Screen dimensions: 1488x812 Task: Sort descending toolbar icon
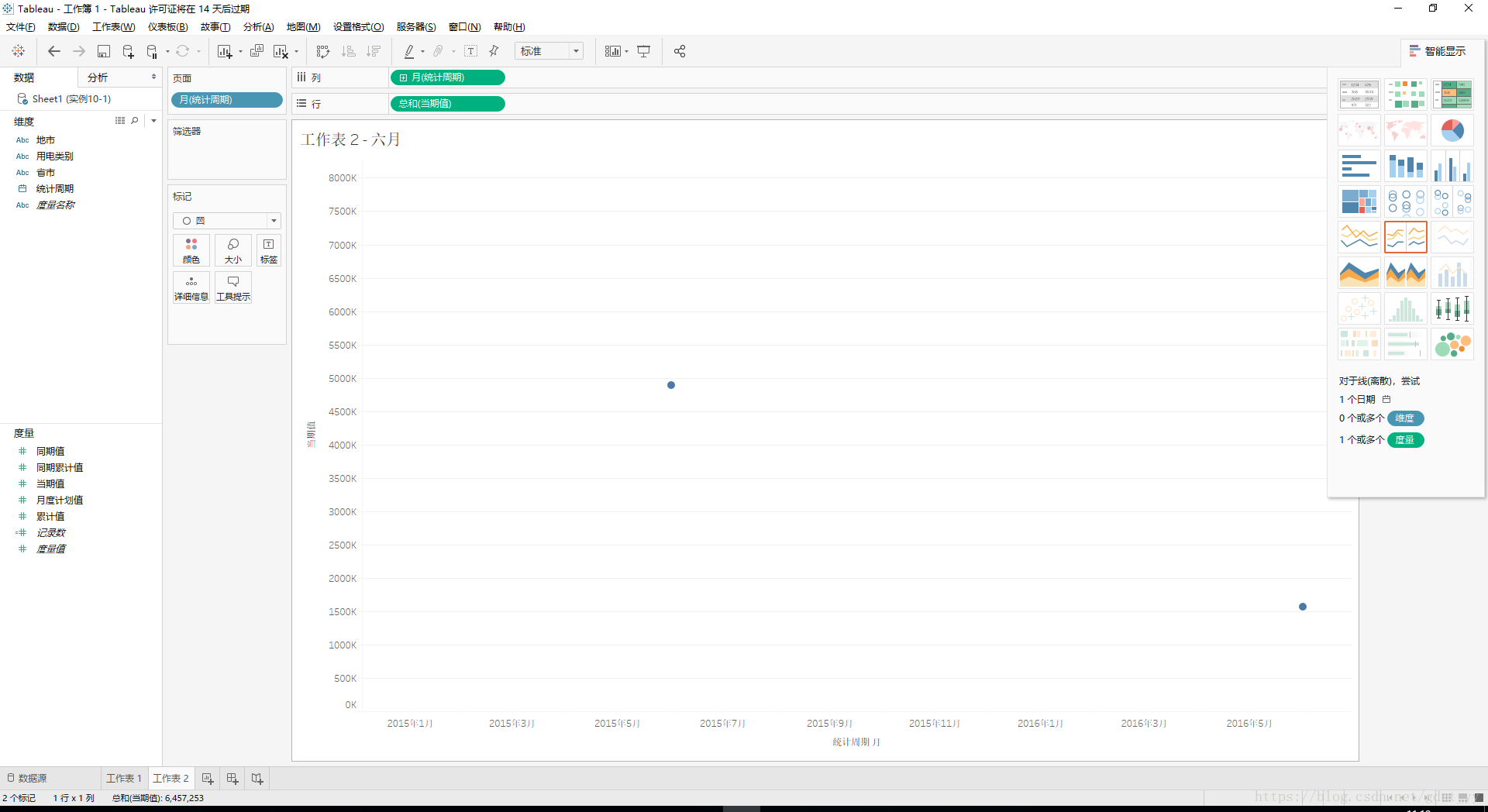tap(374, 51)
